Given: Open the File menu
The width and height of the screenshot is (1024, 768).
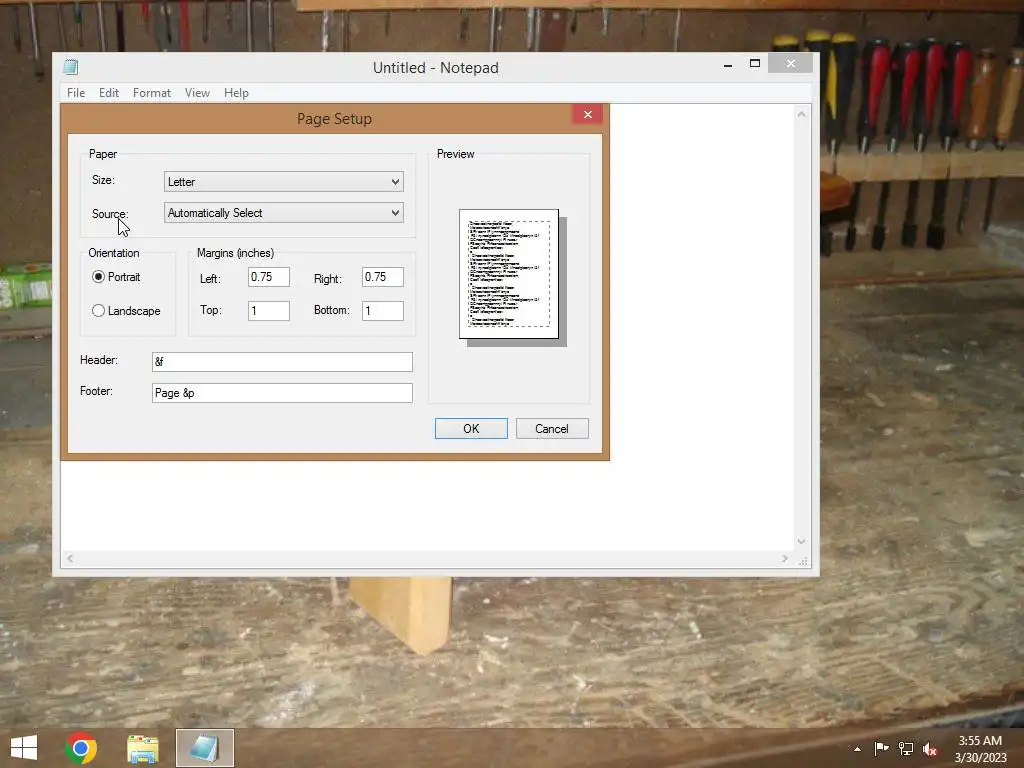Looking at the screenshot, I should 76,93.
